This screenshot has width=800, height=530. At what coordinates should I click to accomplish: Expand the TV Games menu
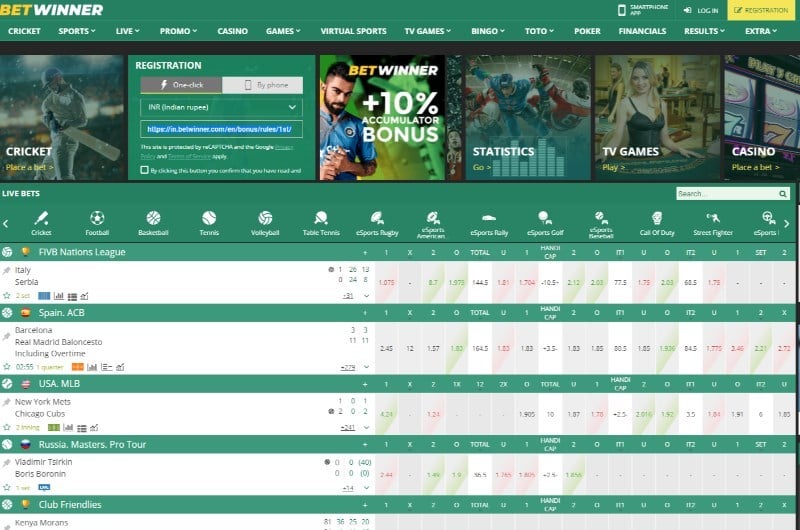point(428,31)
